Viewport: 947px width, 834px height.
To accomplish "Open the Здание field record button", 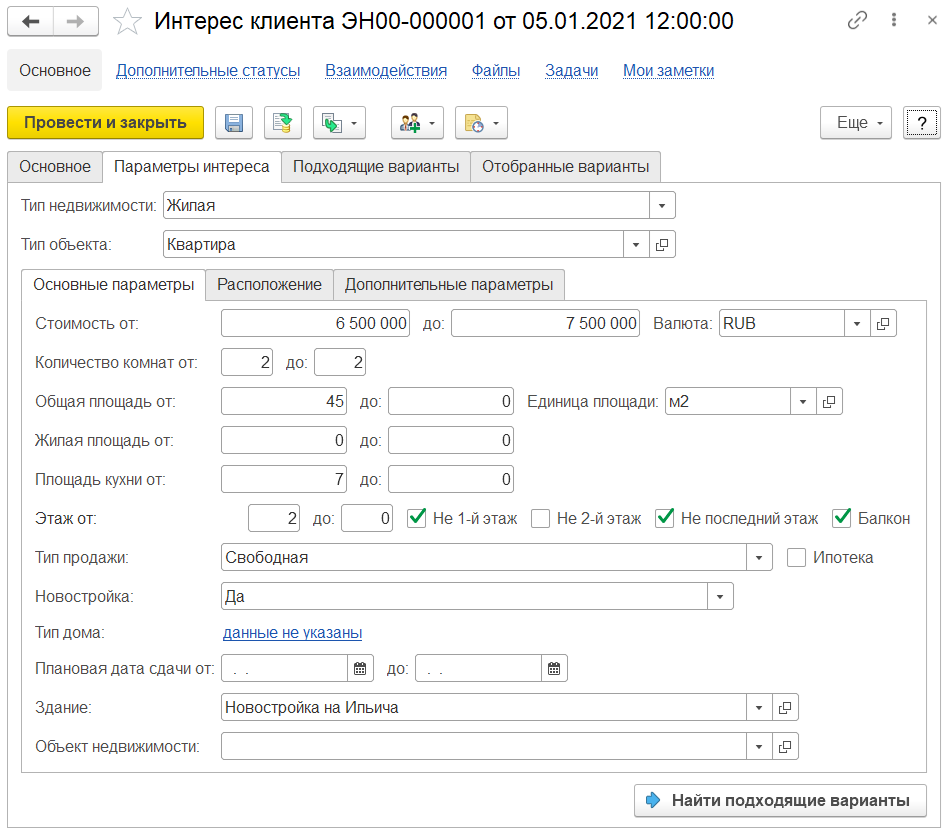I will coord(785,707).
